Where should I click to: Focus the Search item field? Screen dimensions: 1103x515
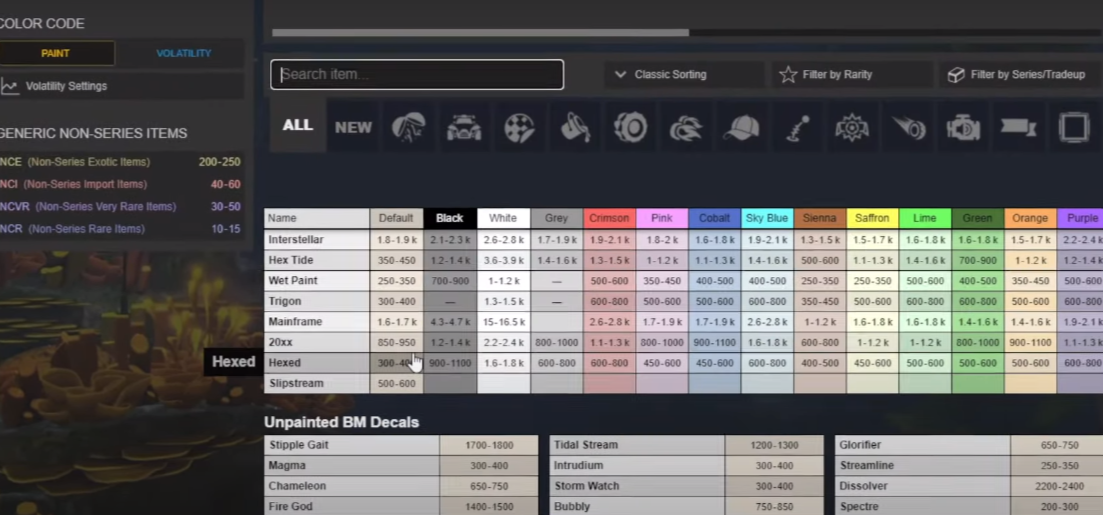tap(417, 75)
